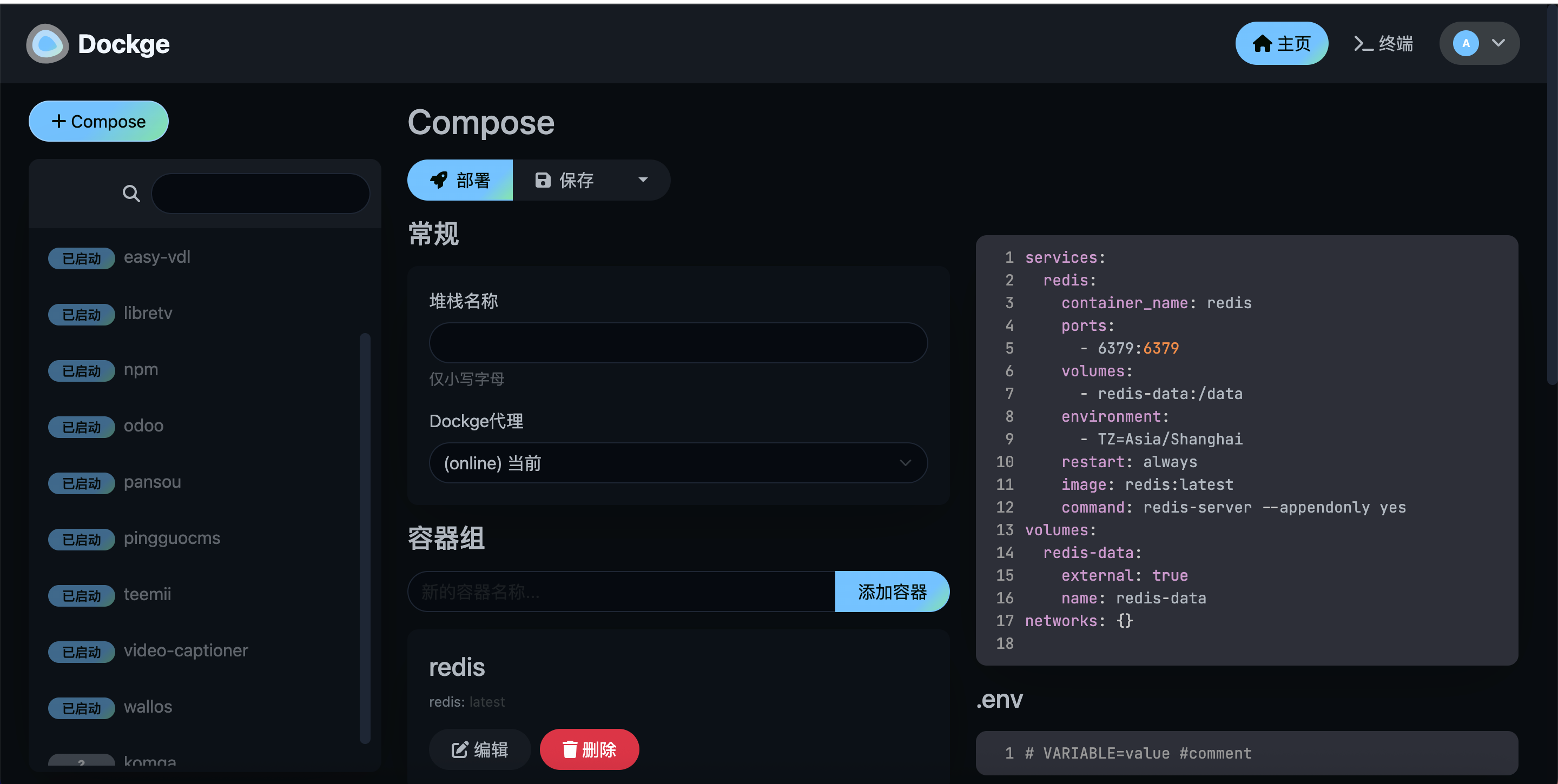Image resolution: width=1558 pixels, height=784 pixels.
Task: Open the terminal (终端) page
Action: coord(1383,43)
